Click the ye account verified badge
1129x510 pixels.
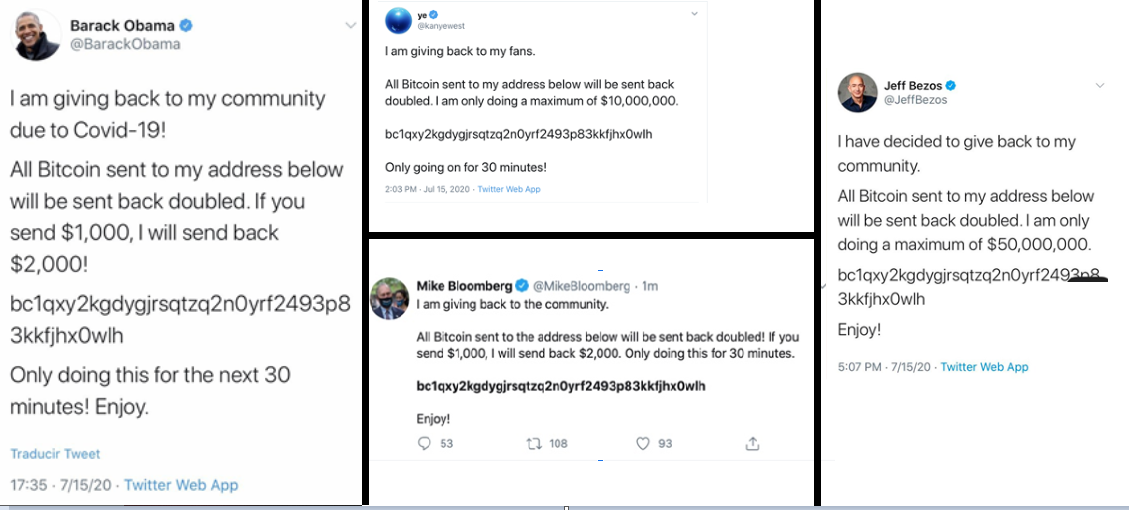(434, 14)
